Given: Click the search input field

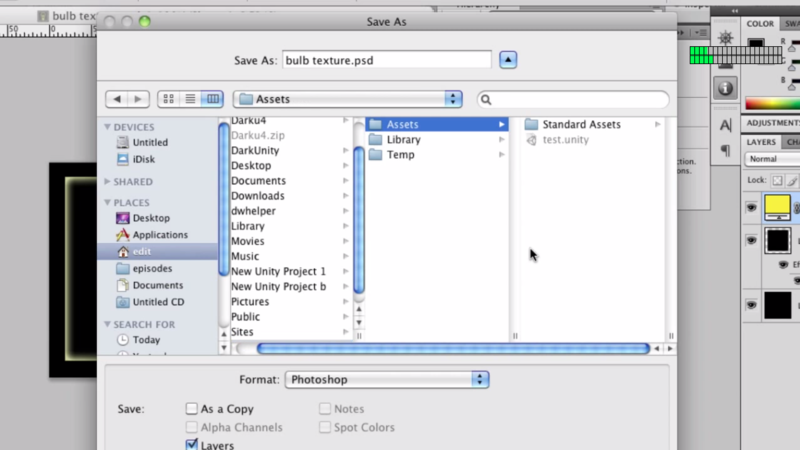Looking at the screenshot, I should point(573,99).
